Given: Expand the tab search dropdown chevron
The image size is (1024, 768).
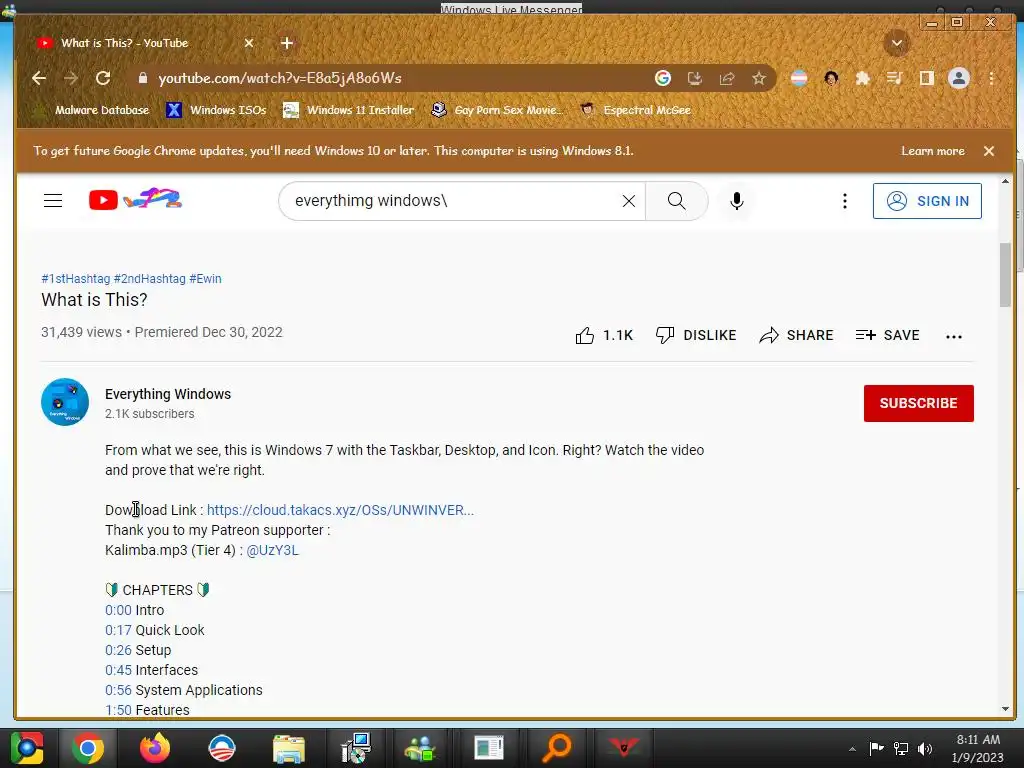Looking at the screenshot, I should click(897, 43).
